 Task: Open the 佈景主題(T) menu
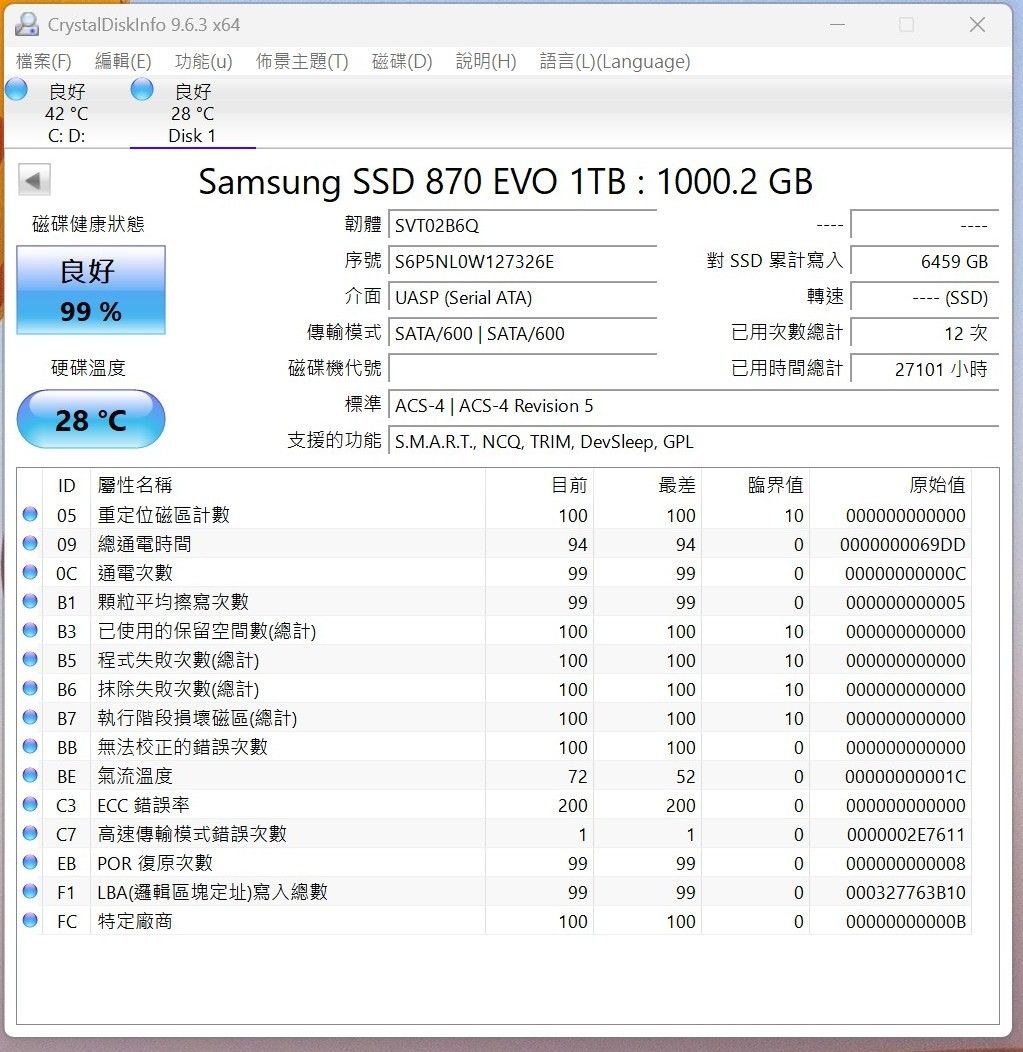tap(302, 62)
